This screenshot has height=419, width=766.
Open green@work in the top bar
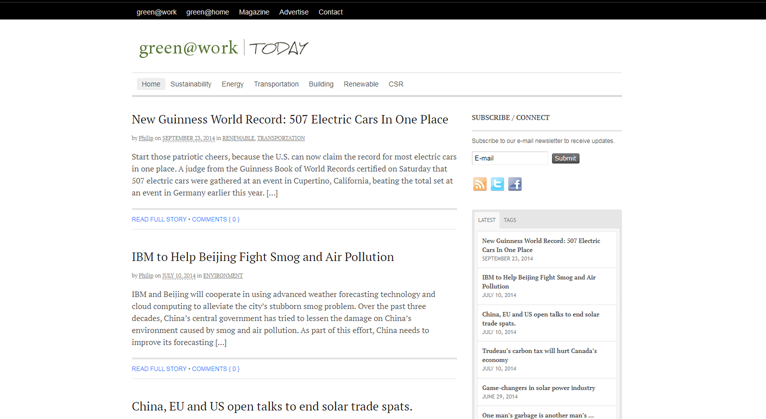coord(156,12)
